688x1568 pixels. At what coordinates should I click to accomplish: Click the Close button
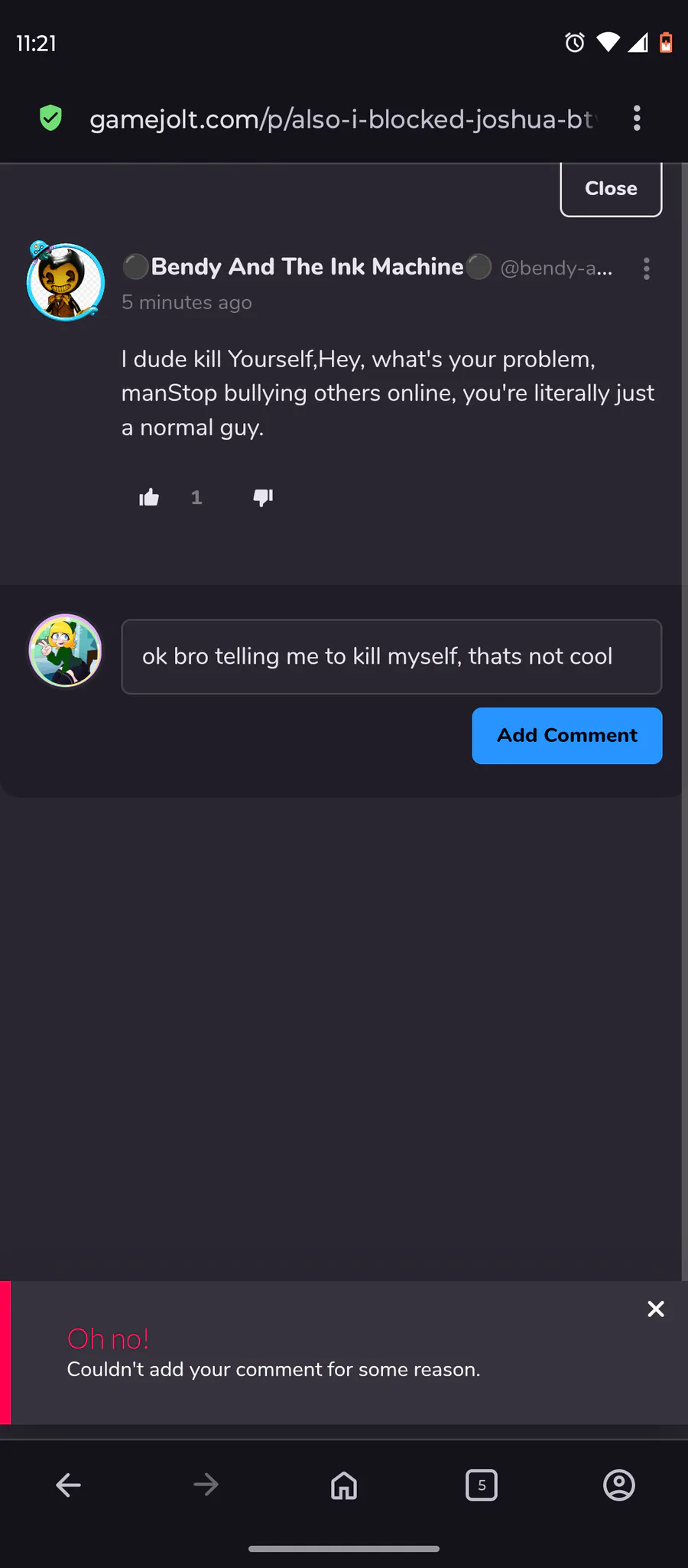pyautogui.click(x=611, y=189)
